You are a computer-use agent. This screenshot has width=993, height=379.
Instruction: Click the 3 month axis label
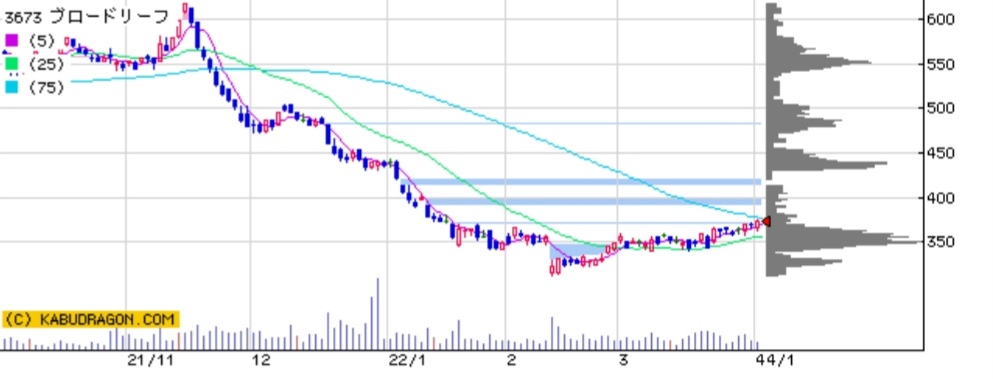[624, 361]
